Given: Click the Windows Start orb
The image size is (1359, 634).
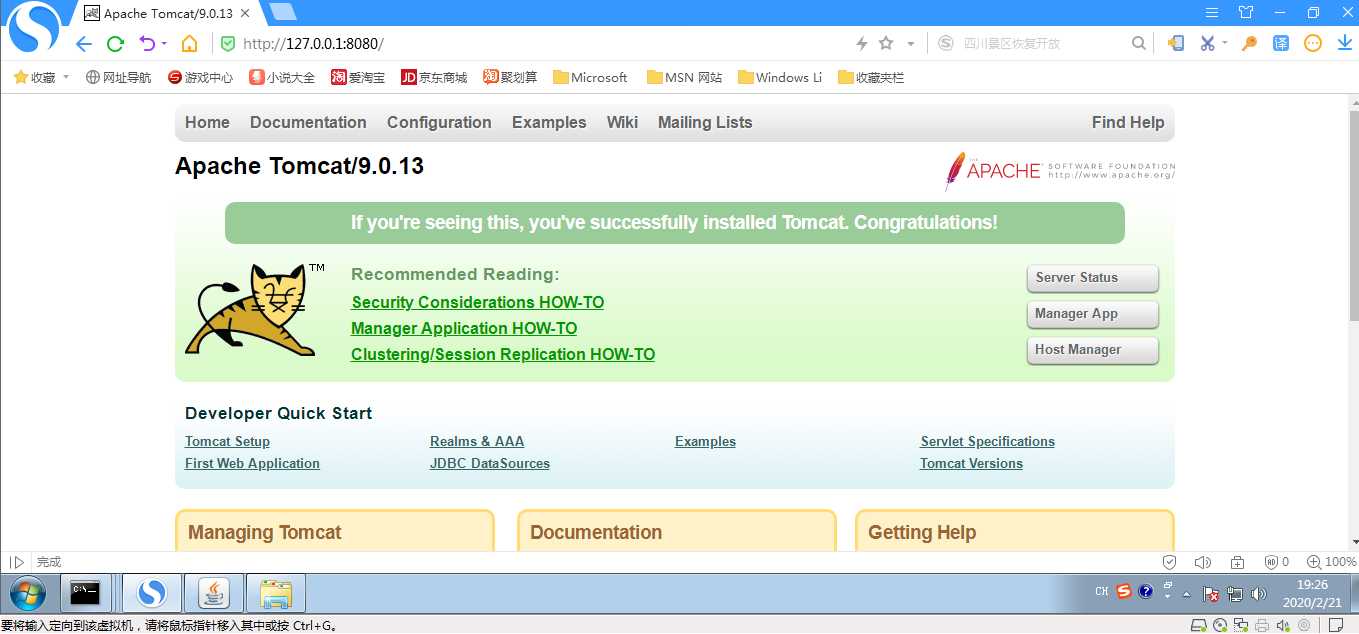Looking at the screenshot, I should [x=26, y=594].
